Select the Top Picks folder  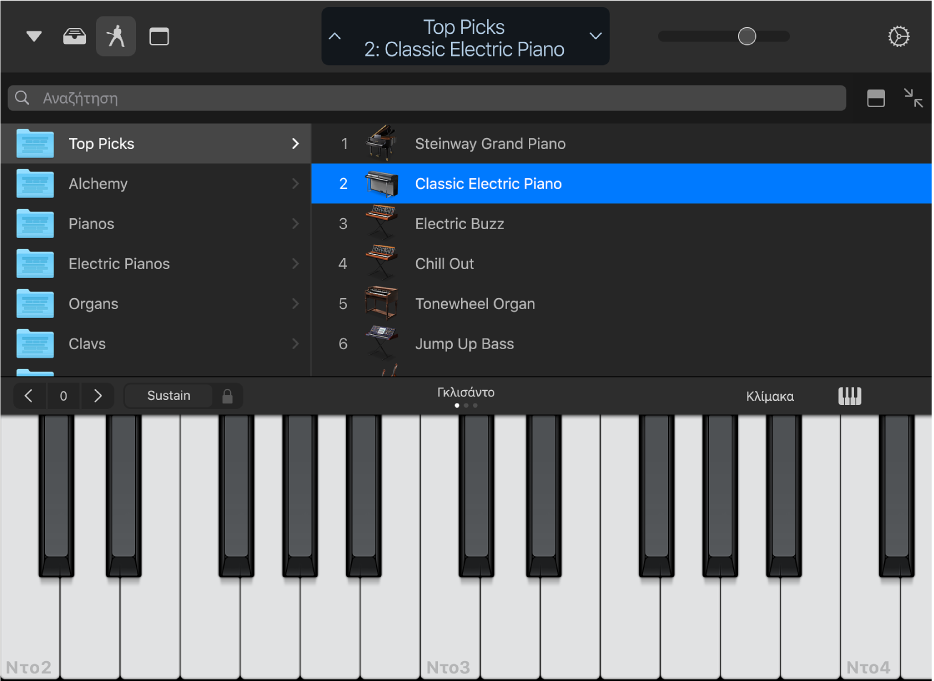[156, 144]
